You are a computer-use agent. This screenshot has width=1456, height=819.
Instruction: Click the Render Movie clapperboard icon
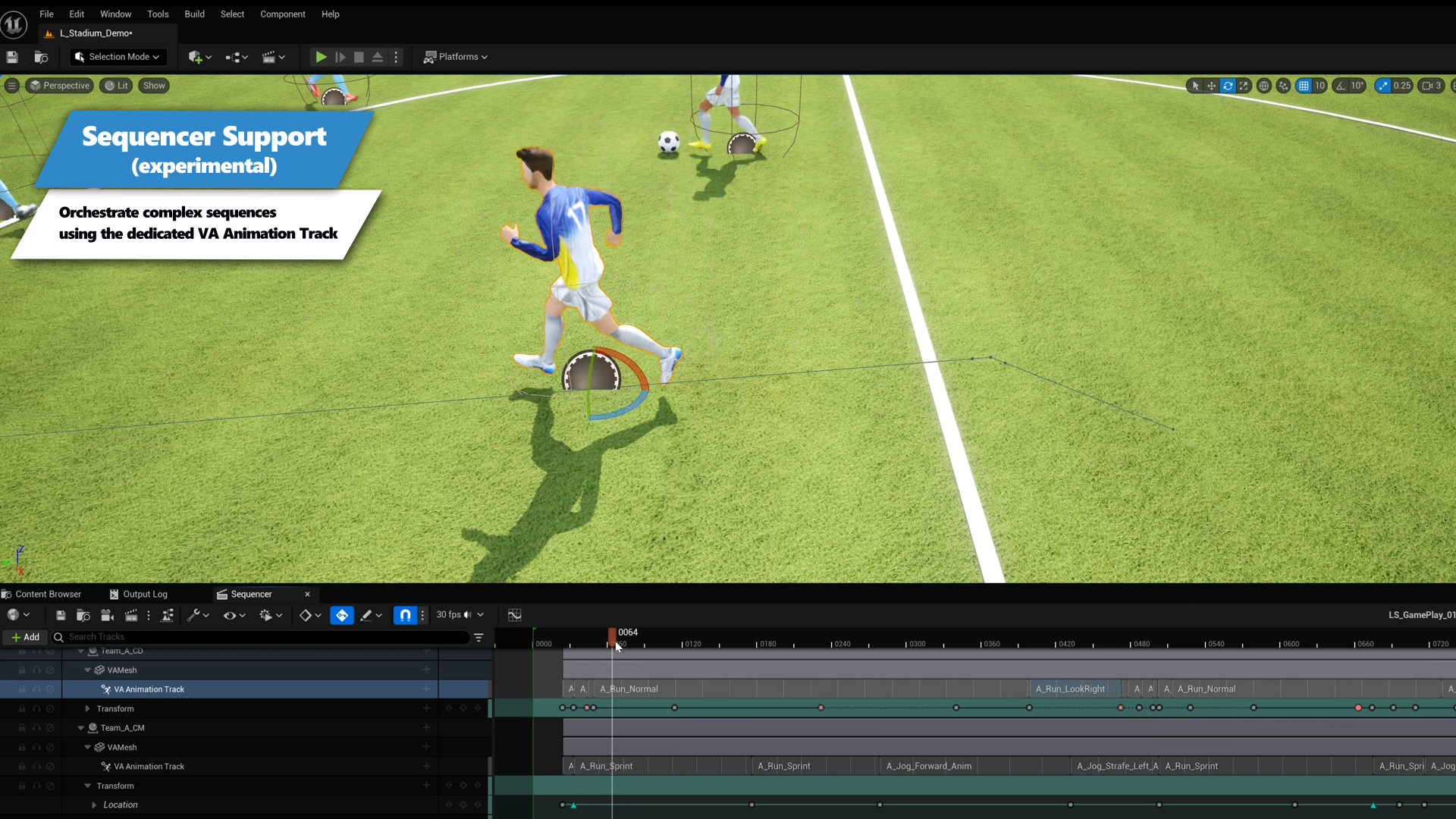[x=130, y=615]
